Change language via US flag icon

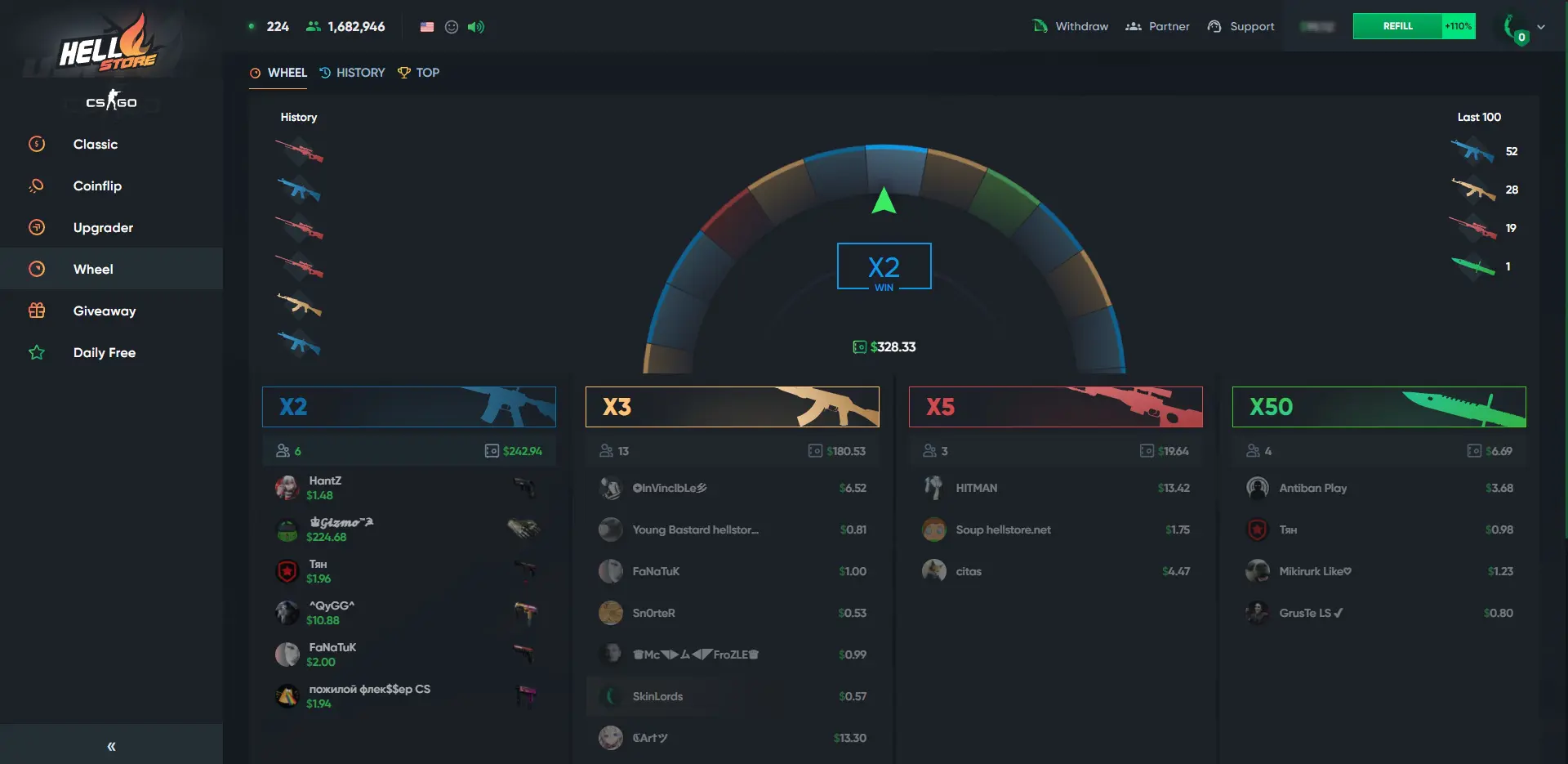coord(427,27)
